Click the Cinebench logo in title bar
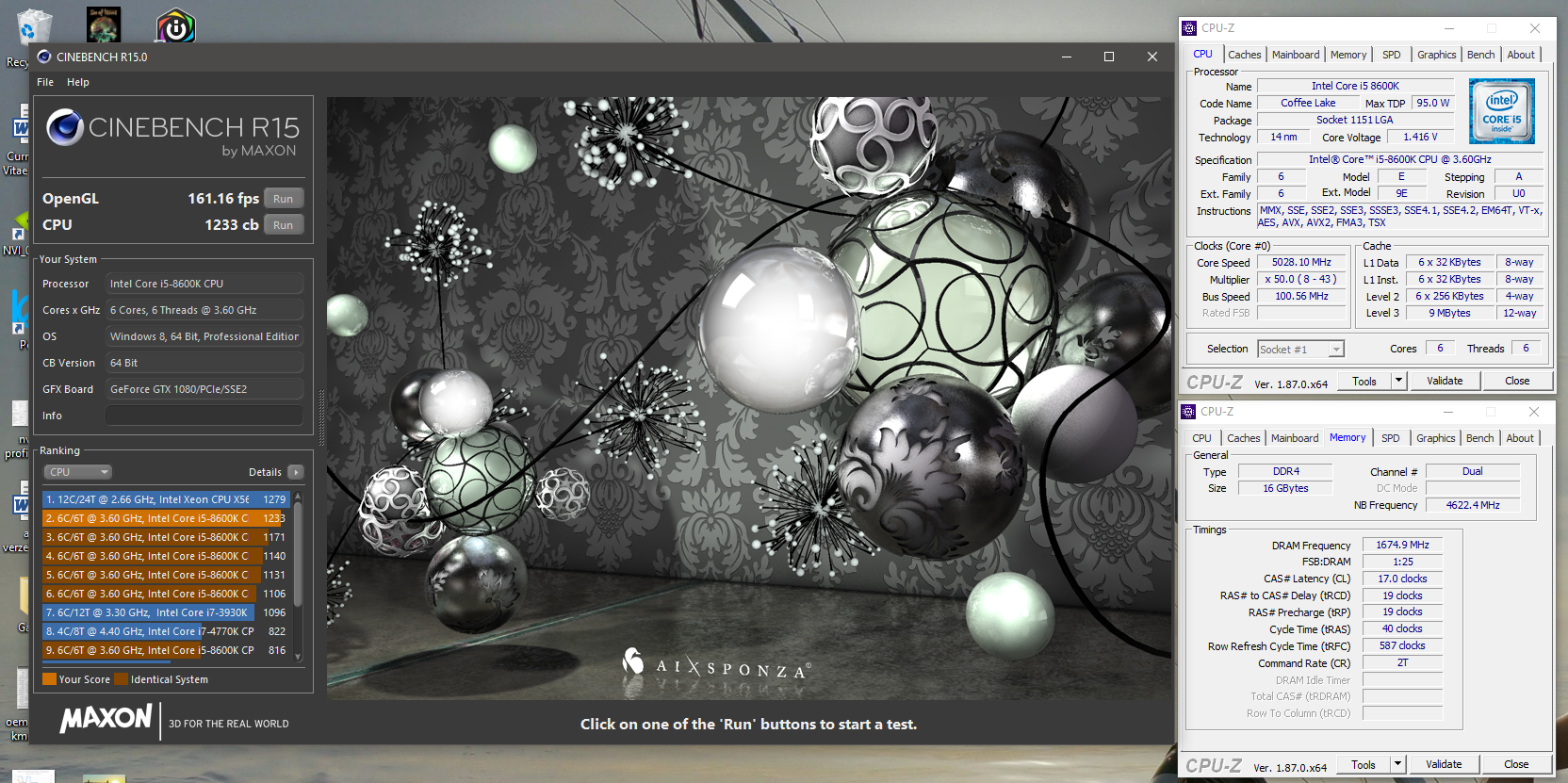 tap(44, 57)
